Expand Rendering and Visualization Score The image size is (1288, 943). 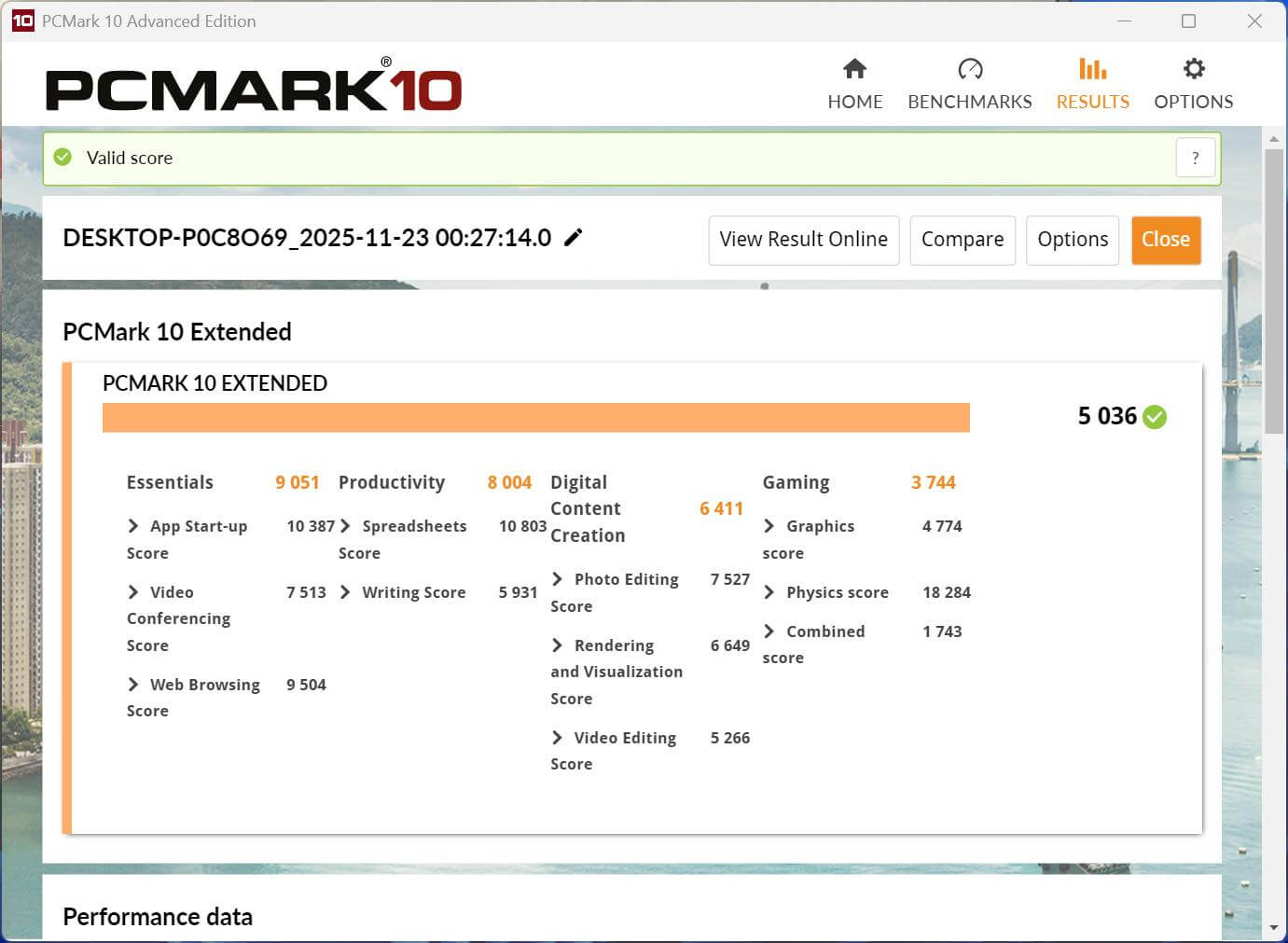[558, 645]
